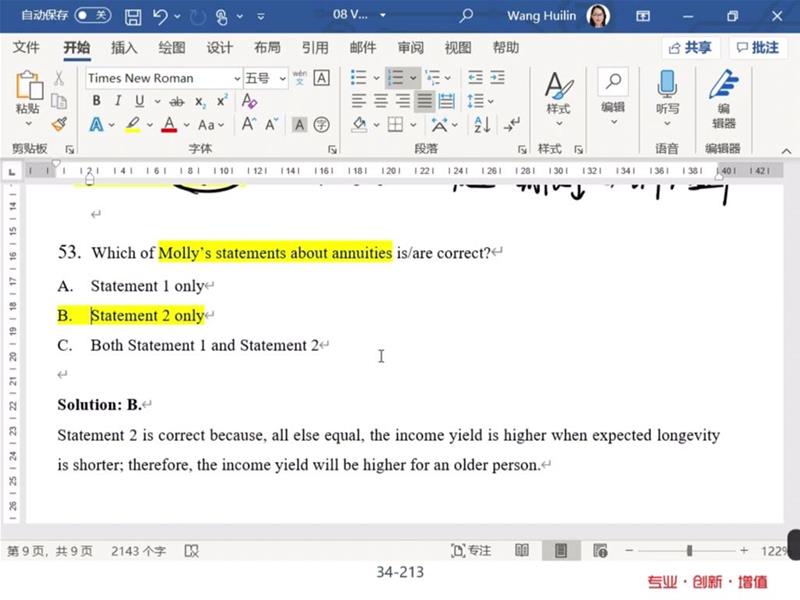Image resolution: width=800 pixels, height=600 pixels.
Task: Click the Cut scissors icon
Action: pyautogui.click(x=59, y=78)
